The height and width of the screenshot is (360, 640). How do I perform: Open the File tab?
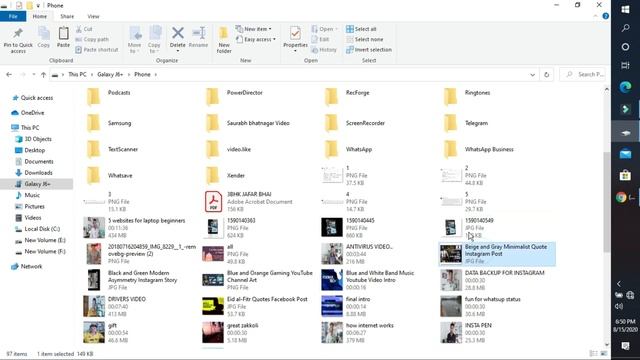click(x=13, y=16)
